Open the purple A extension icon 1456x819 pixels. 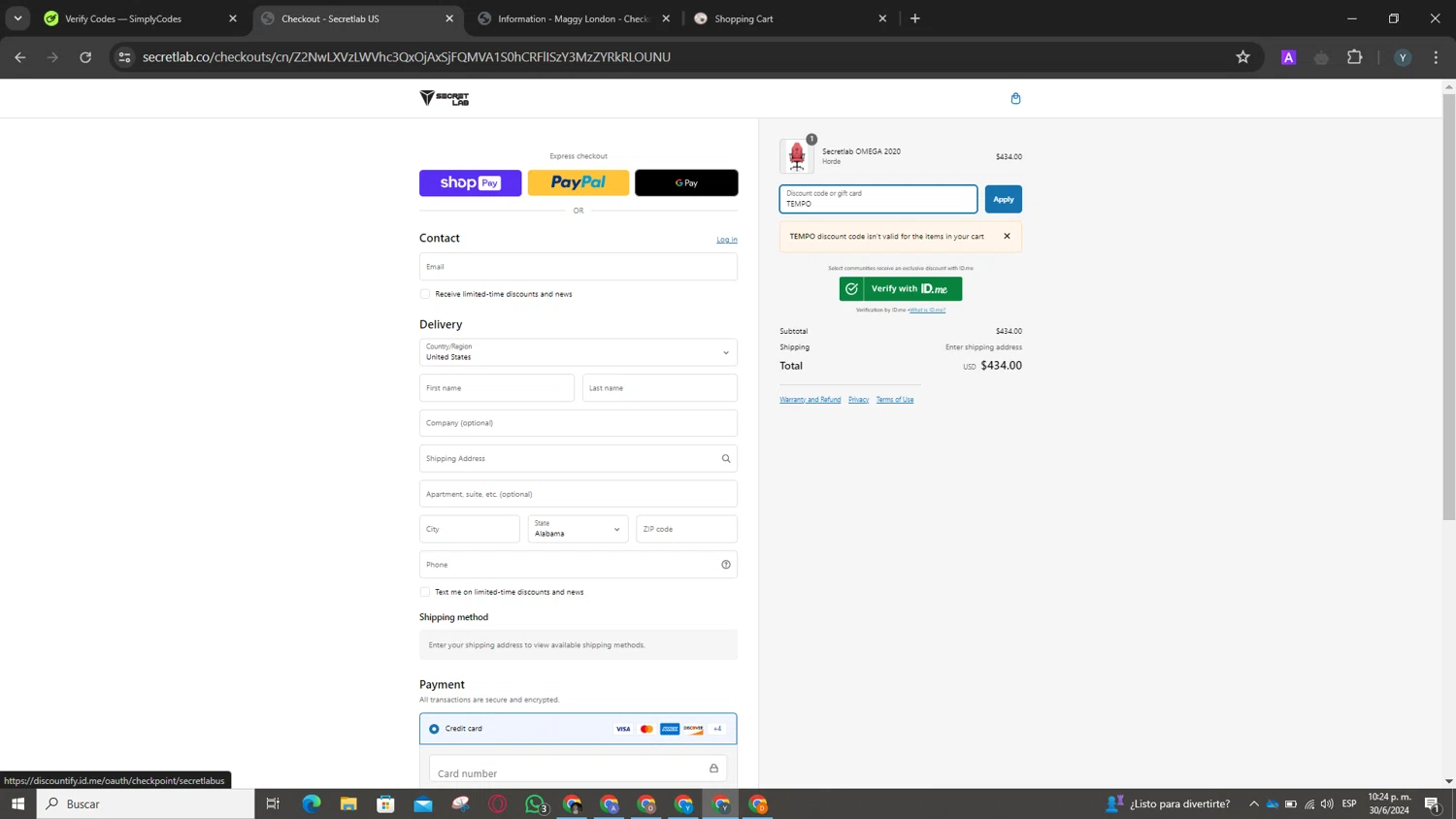tap(1289, 57)
